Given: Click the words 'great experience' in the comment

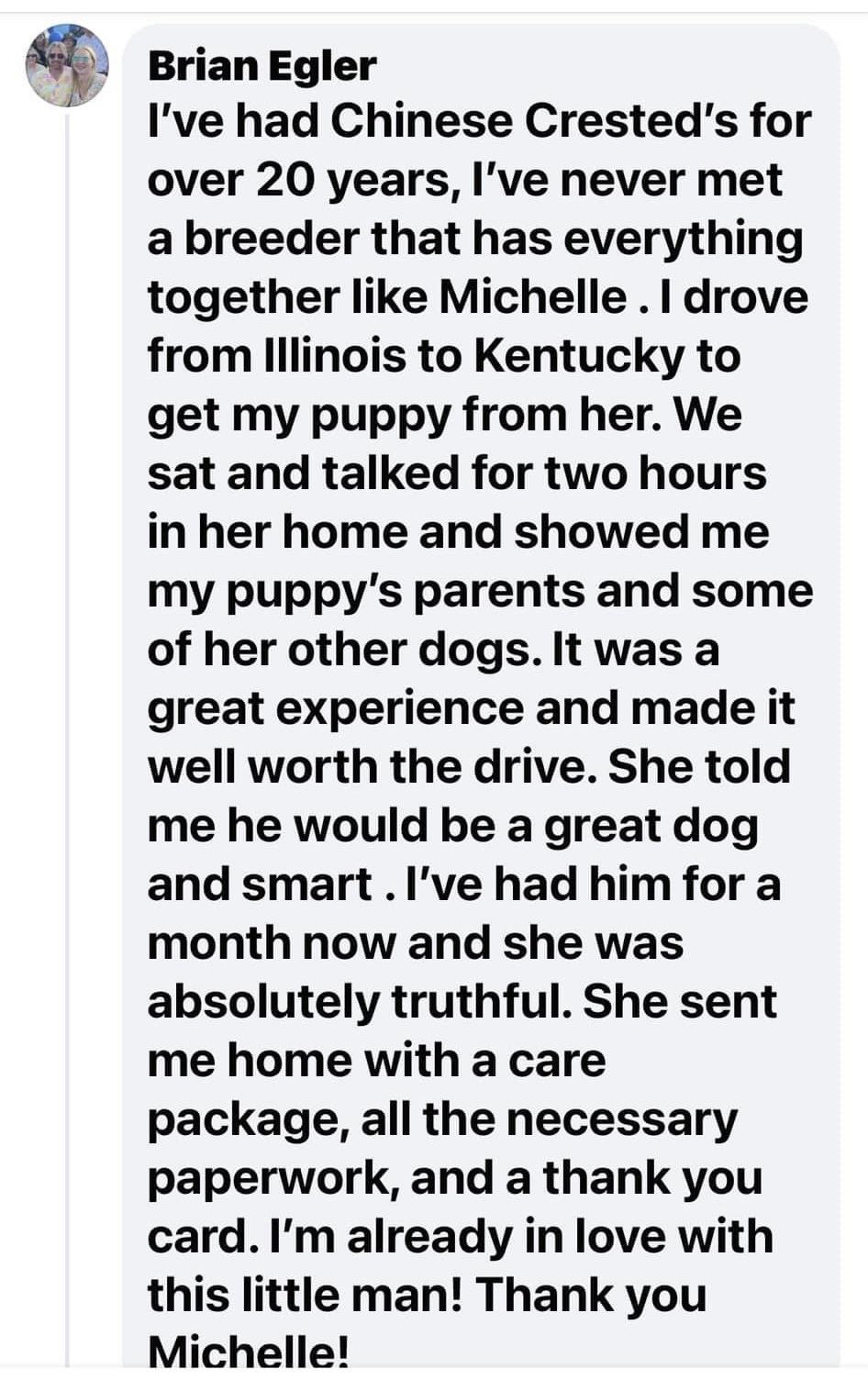Looking at the screenshot, I should coord(334,710).
